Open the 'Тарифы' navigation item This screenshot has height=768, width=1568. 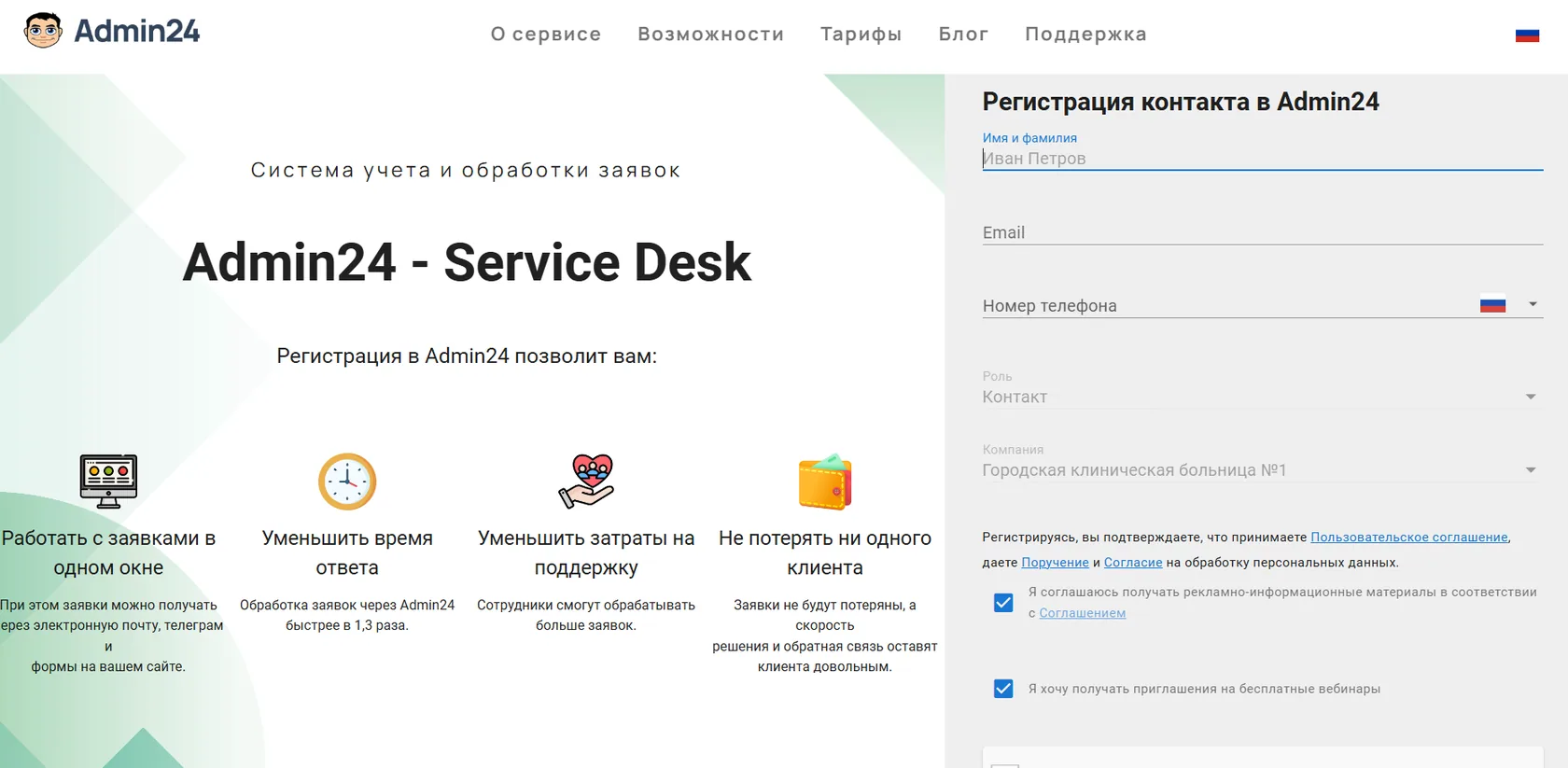[861, 35]
